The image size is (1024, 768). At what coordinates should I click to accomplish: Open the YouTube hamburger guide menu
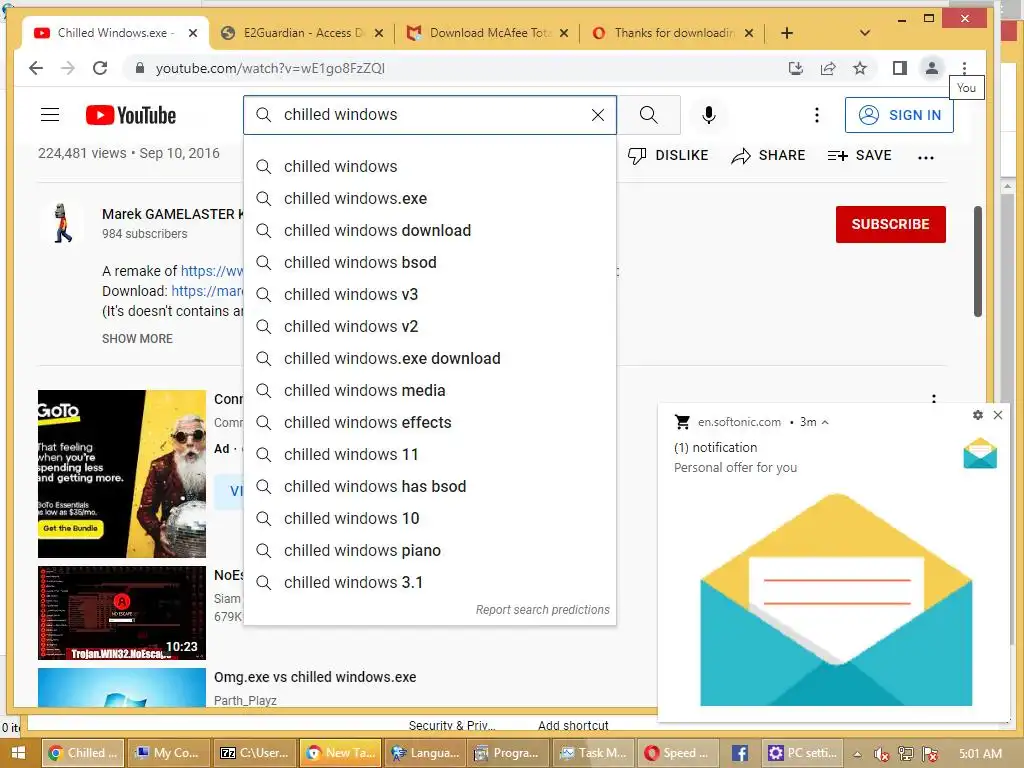click(50, 115)
